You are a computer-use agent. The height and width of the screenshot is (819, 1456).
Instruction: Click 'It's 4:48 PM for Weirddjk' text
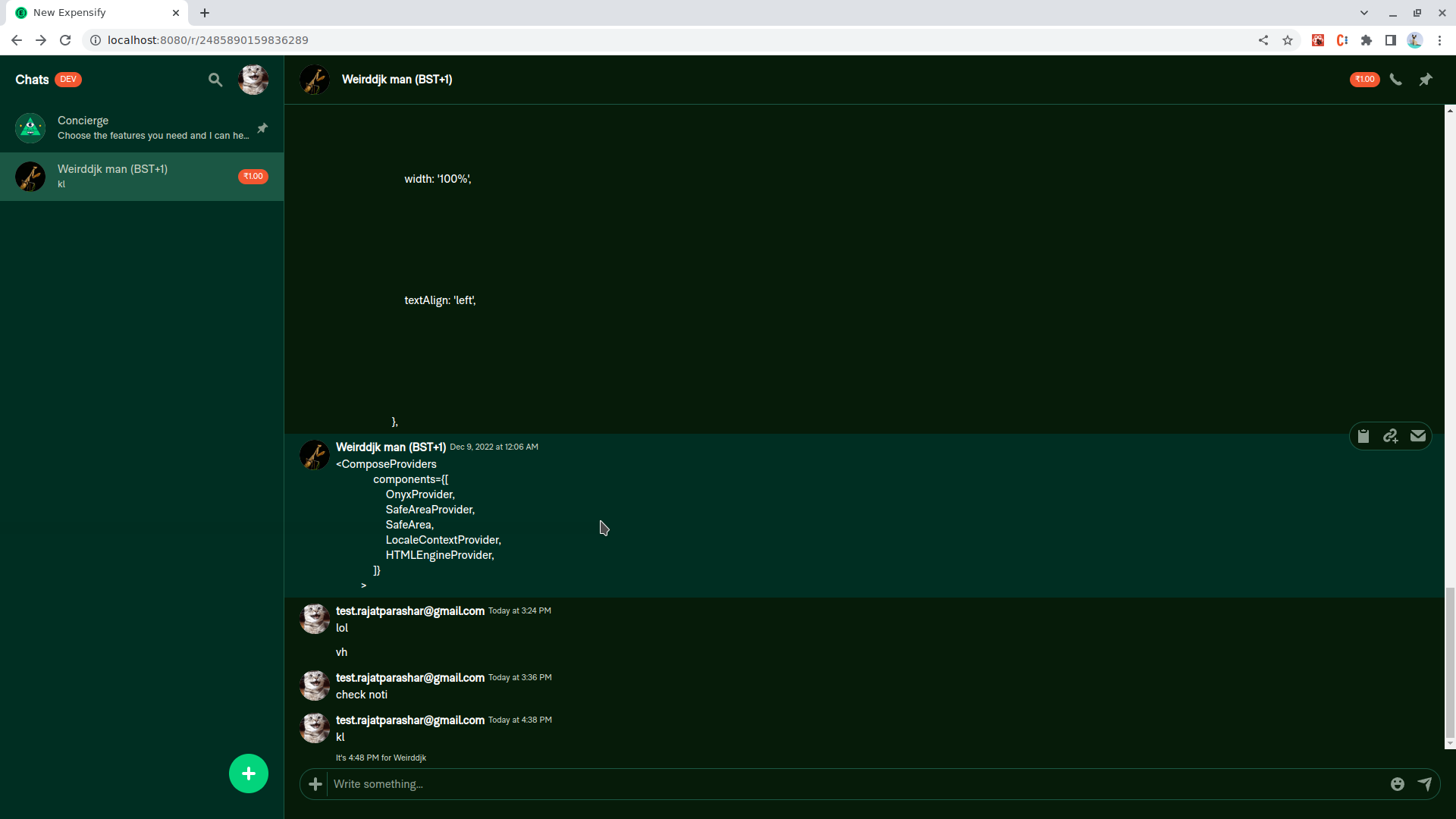pos(381,758)
